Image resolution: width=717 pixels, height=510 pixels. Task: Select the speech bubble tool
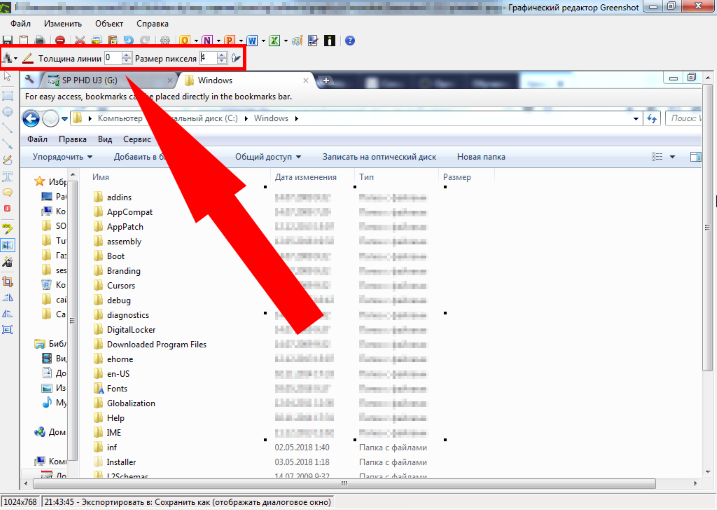[8, 192]
